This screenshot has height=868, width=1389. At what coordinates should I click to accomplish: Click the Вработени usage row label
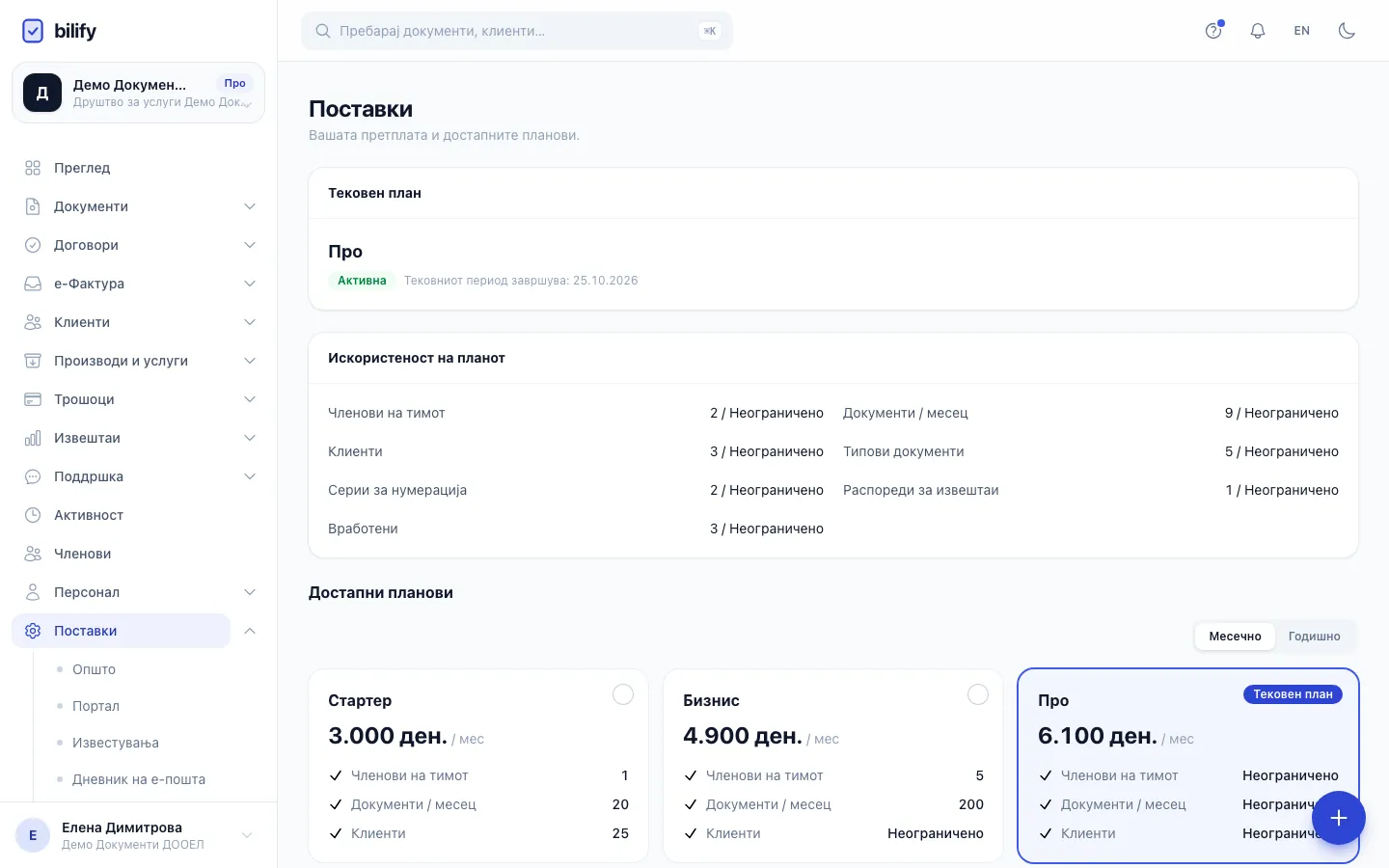coord(363,529)
